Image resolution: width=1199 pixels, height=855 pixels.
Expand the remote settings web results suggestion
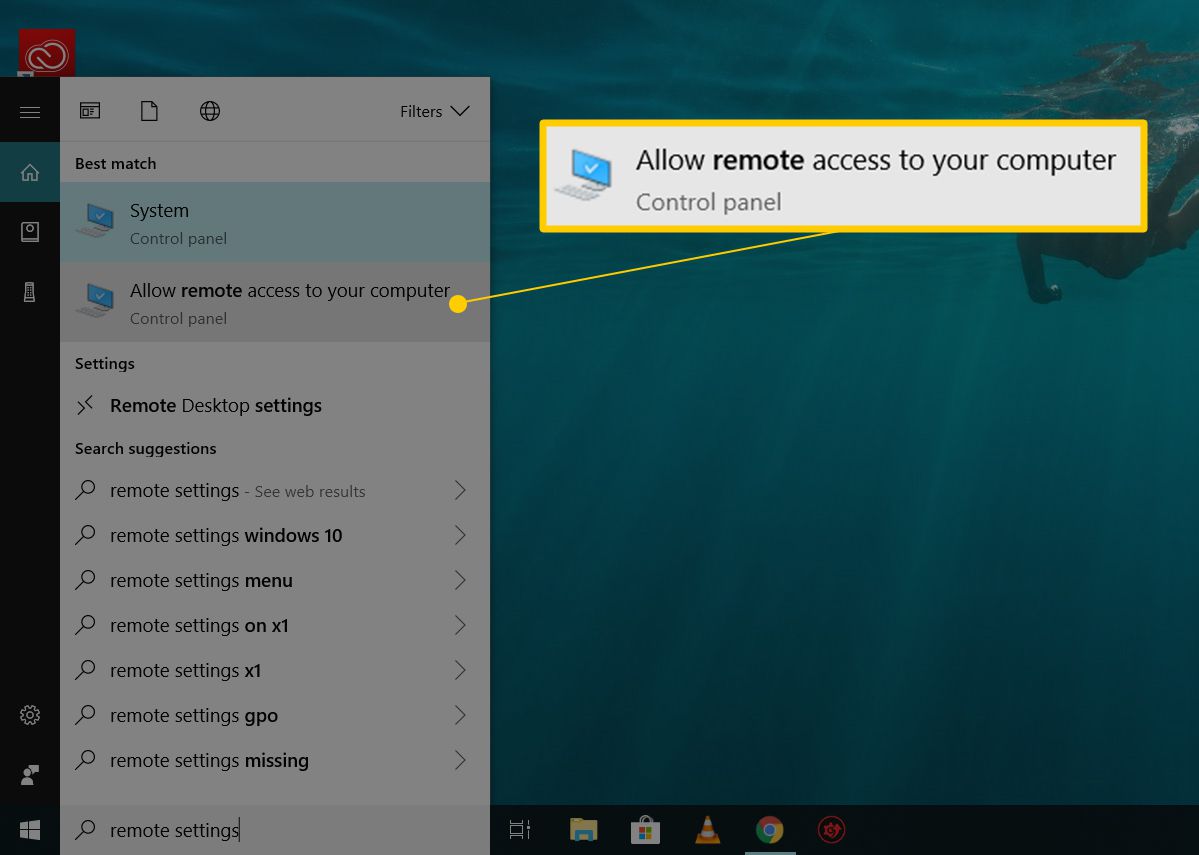460,490
